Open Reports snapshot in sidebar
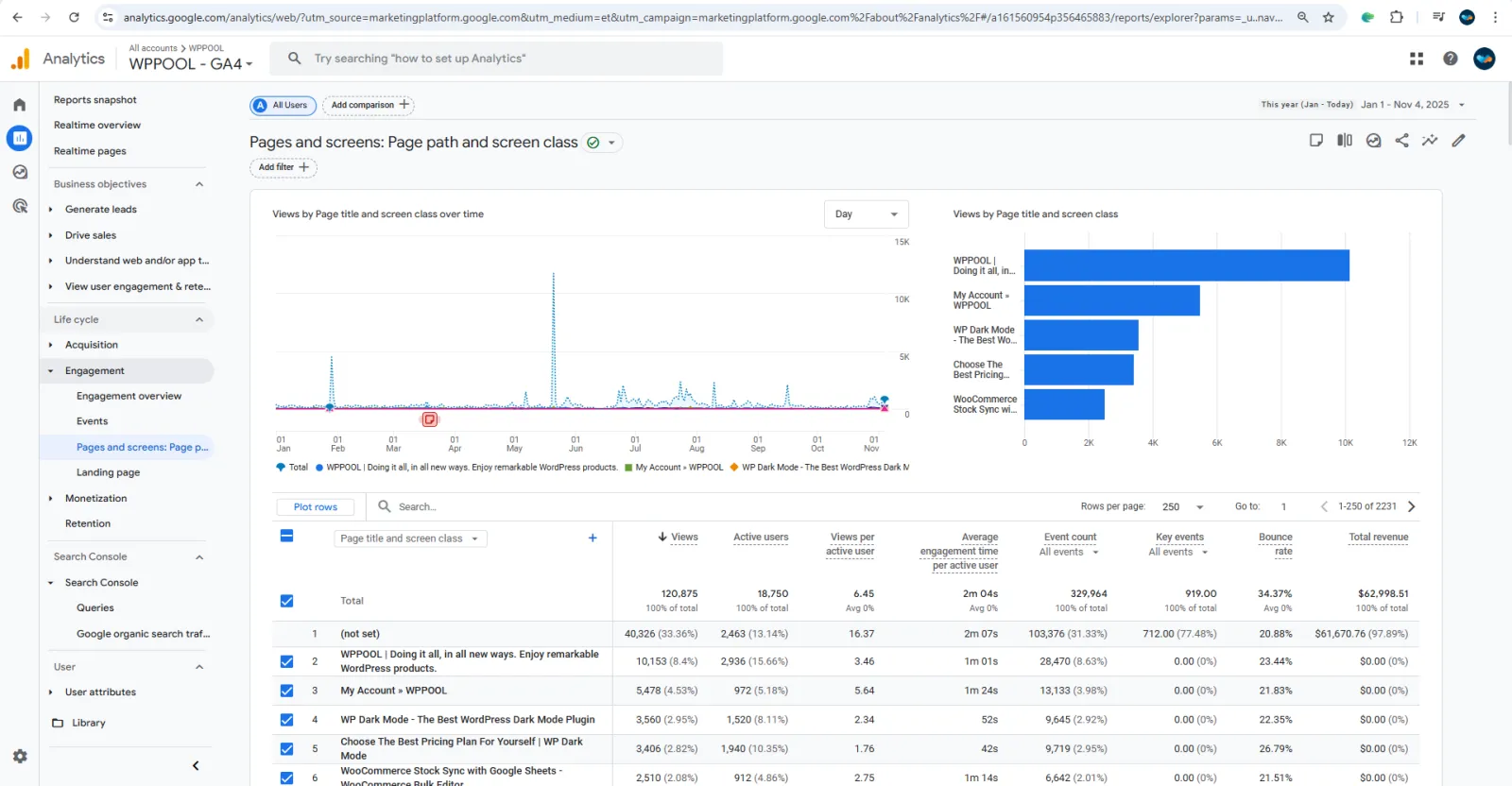 tap(95, 100)
